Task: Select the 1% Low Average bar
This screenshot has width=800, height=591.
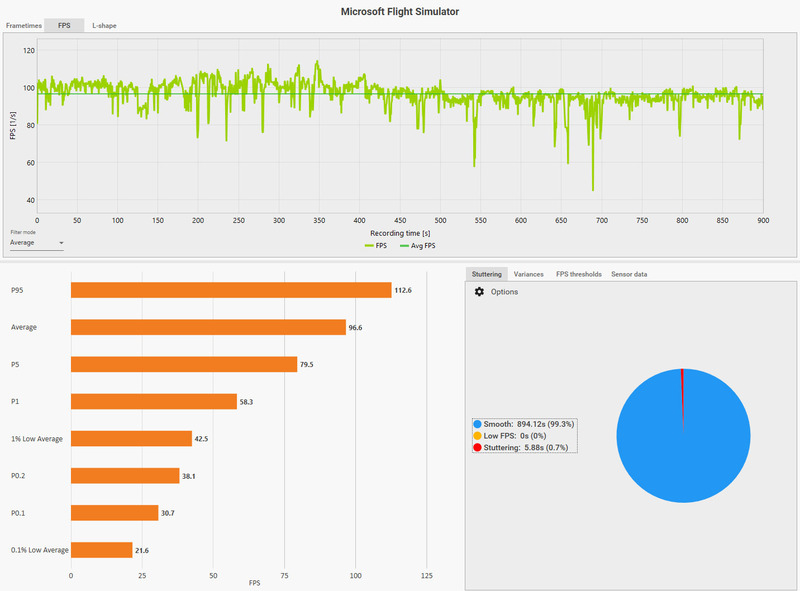Action: (x=131, y=438)
